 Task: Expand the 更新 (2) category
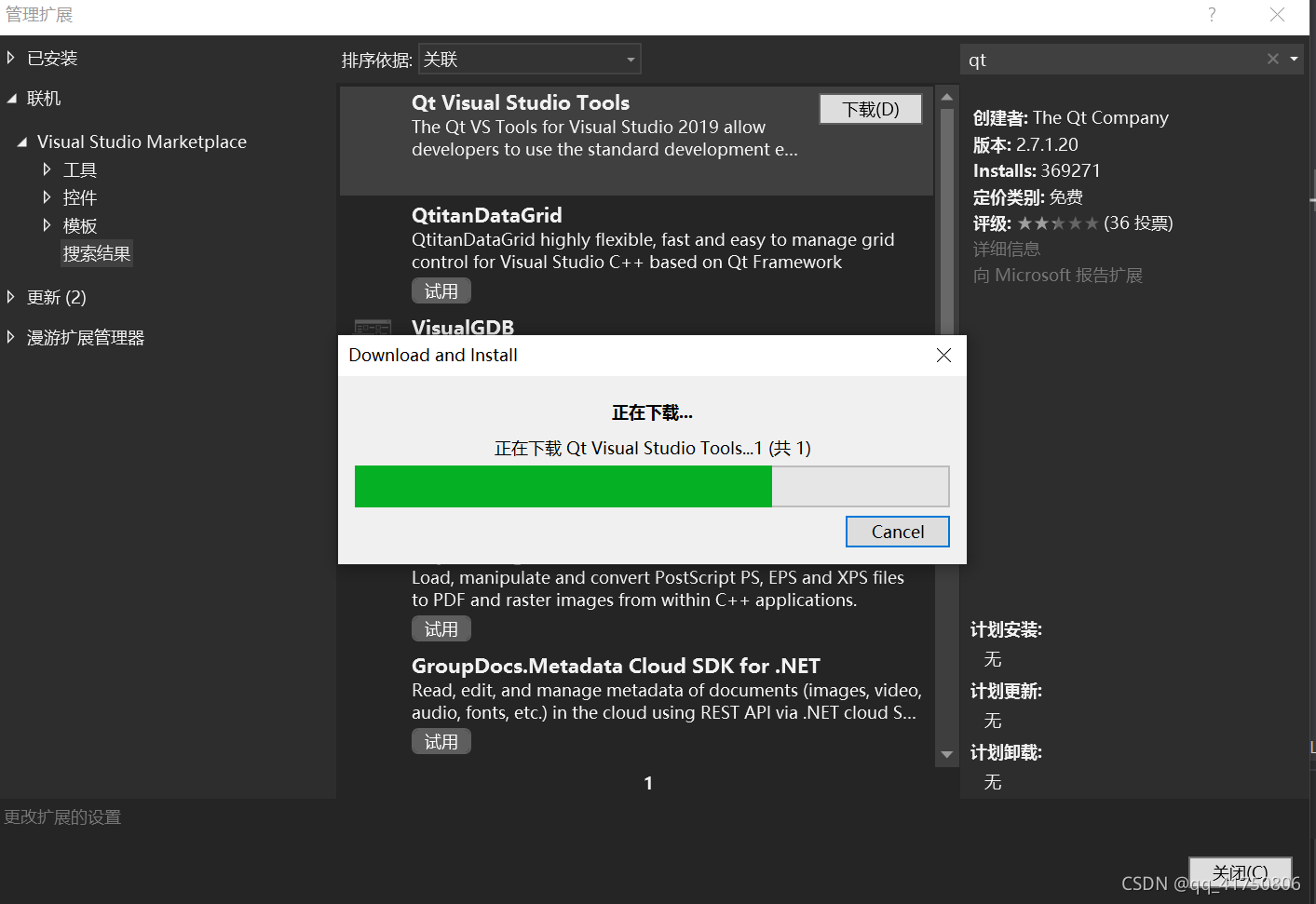click(11, 297)
